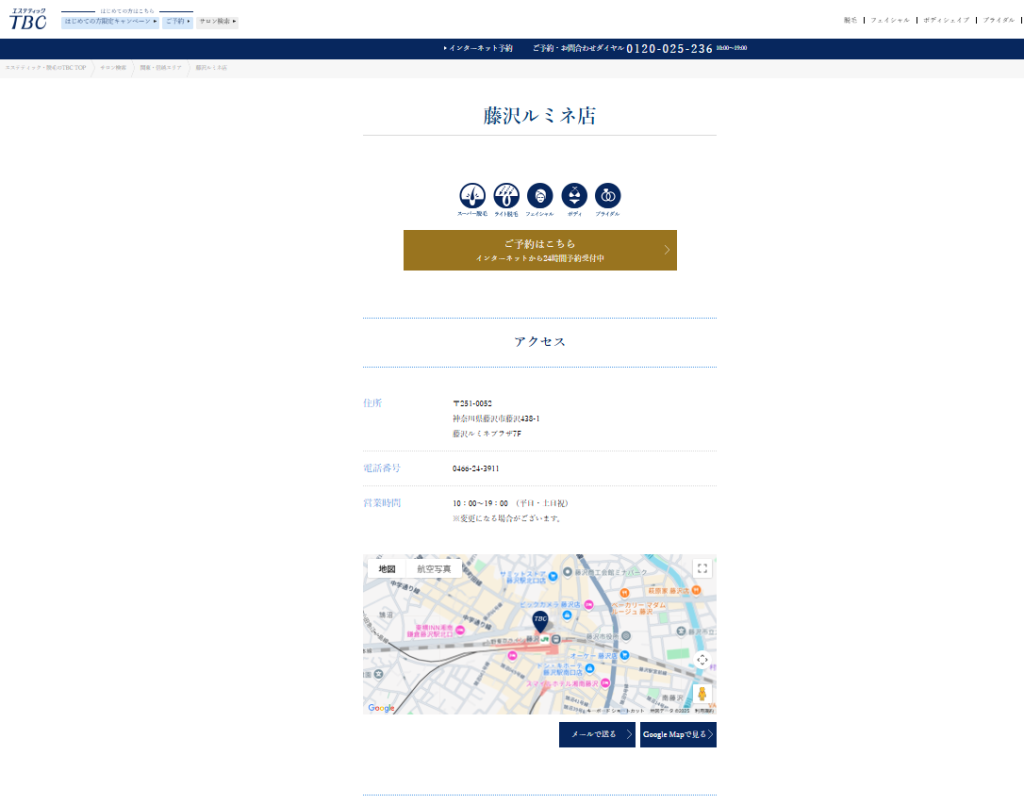Image resolution: width=1024 pixels, height=804 pixels.
Task: Click the Google Mapで見る button
Action: (x=678, y=735)
